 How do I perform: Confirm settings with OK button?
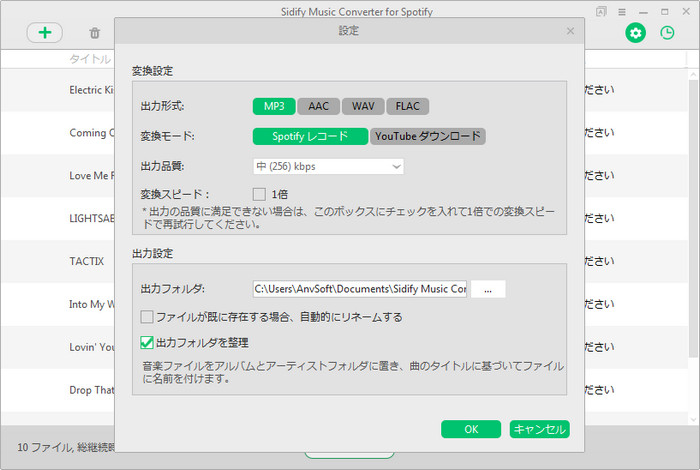point(471,429)
